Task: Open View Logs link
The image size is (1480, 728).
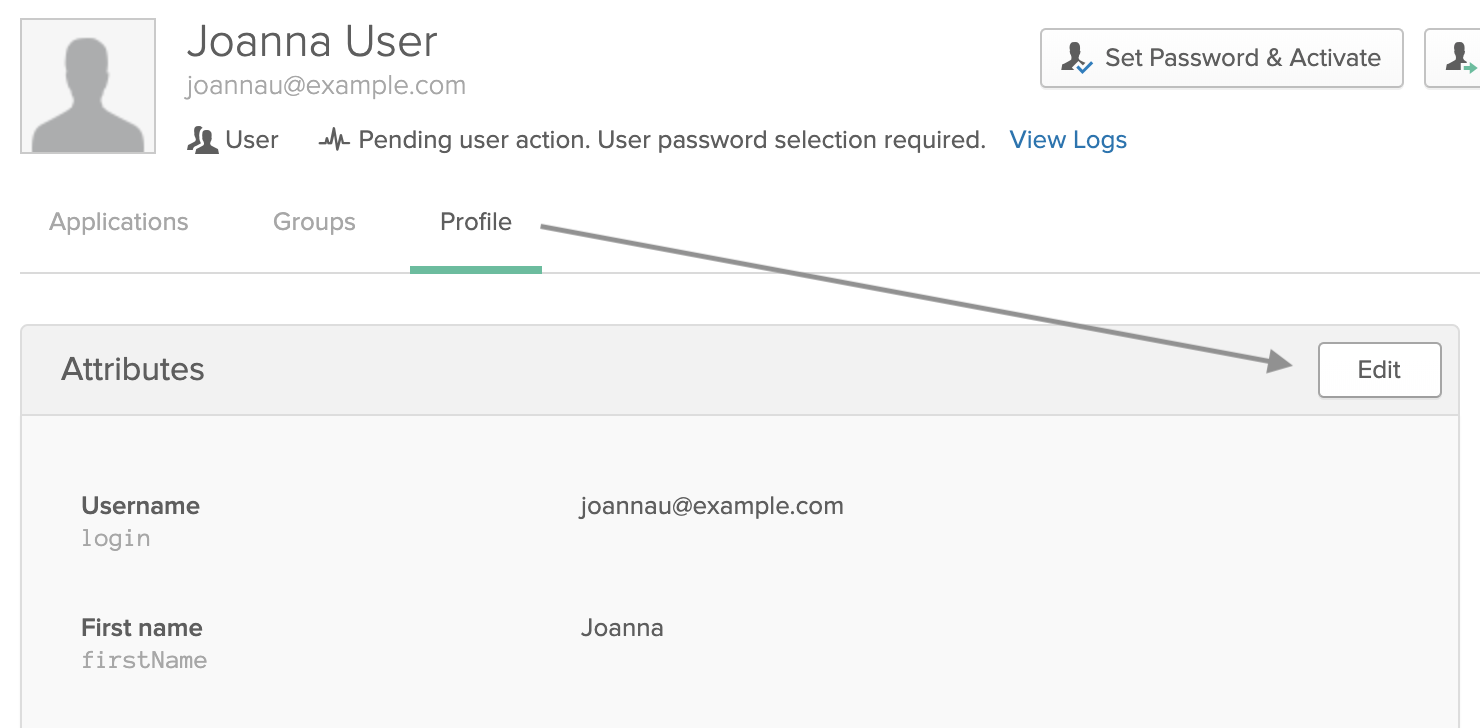Action: pyautogui.click(x=1068, y=140)
